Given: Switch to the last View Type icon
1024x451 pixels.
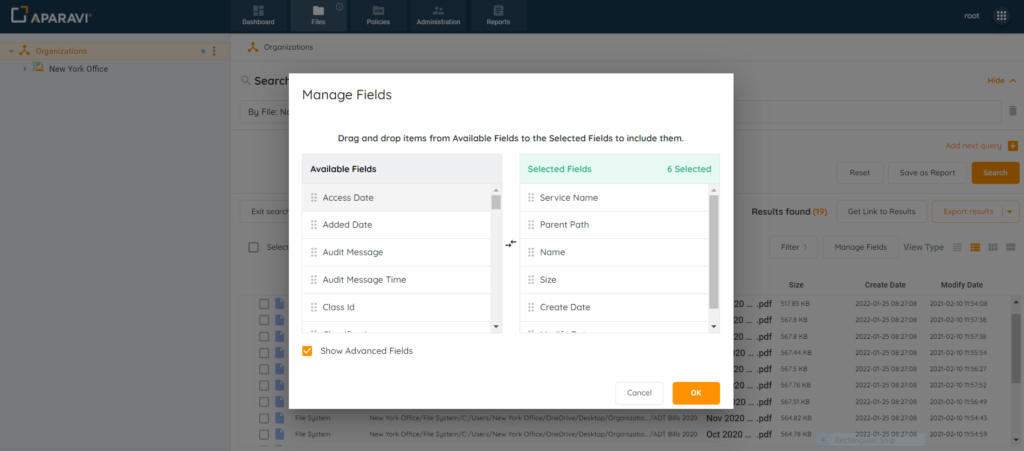Looking at the screenshot, I should click(x=1010, y=247).
